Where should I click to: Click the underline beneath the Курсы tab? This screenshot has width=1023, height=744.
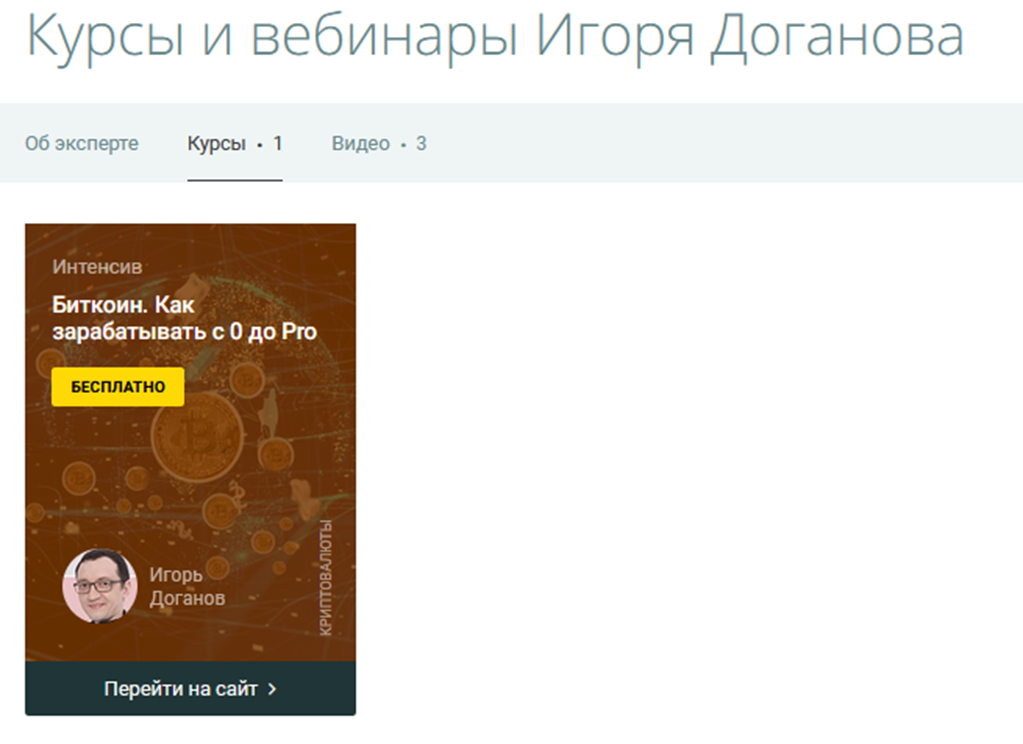click(234, 180)
